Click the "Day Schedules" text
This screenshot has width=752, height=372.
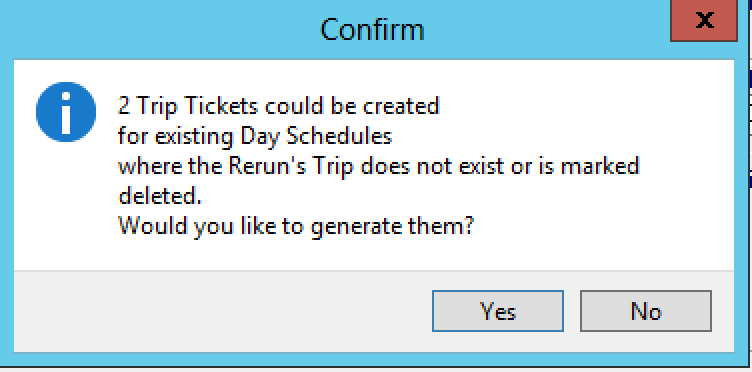pos(316,137)
